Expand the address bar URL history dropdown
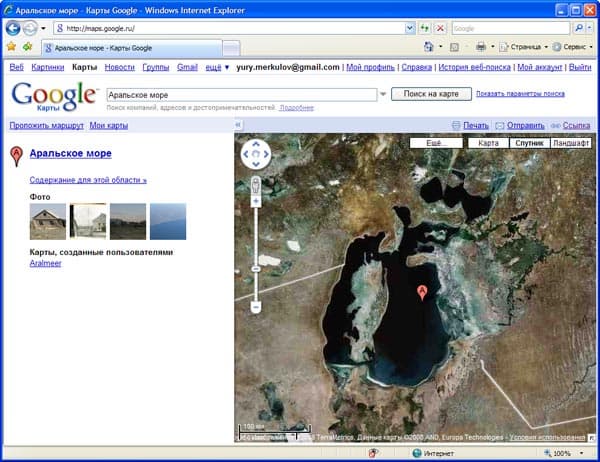Viewport: 600px width, 462px height. tap(410, 28)
